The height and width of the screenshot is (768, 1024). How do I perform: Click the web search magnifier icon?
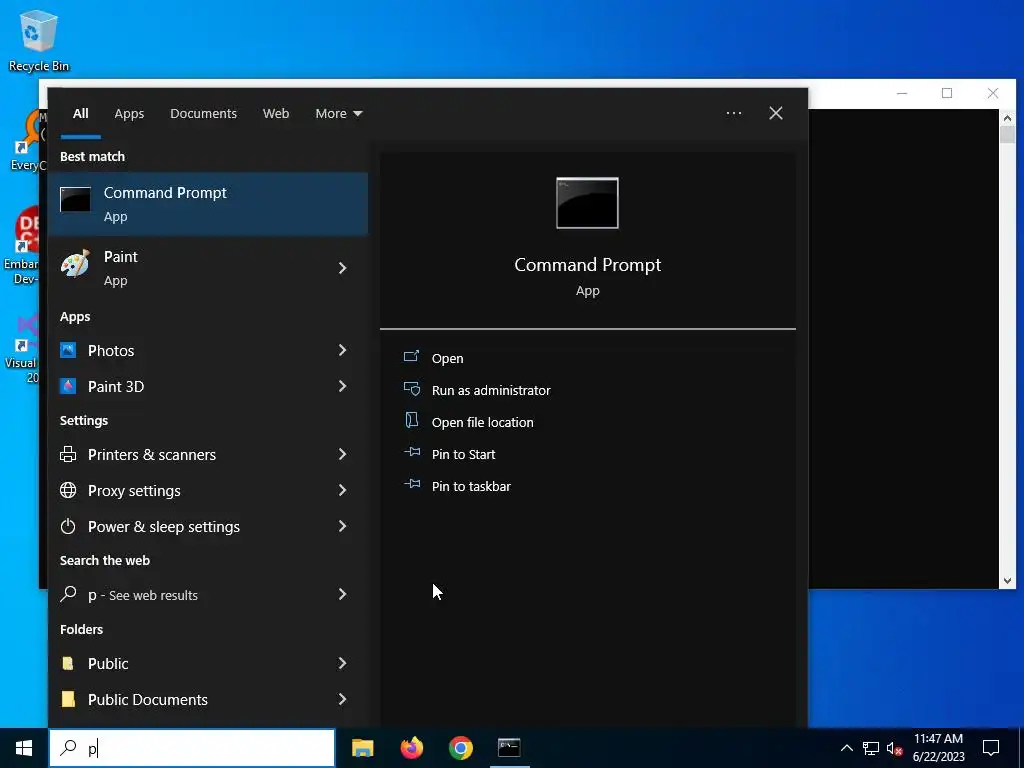click(x=68, y=594)
